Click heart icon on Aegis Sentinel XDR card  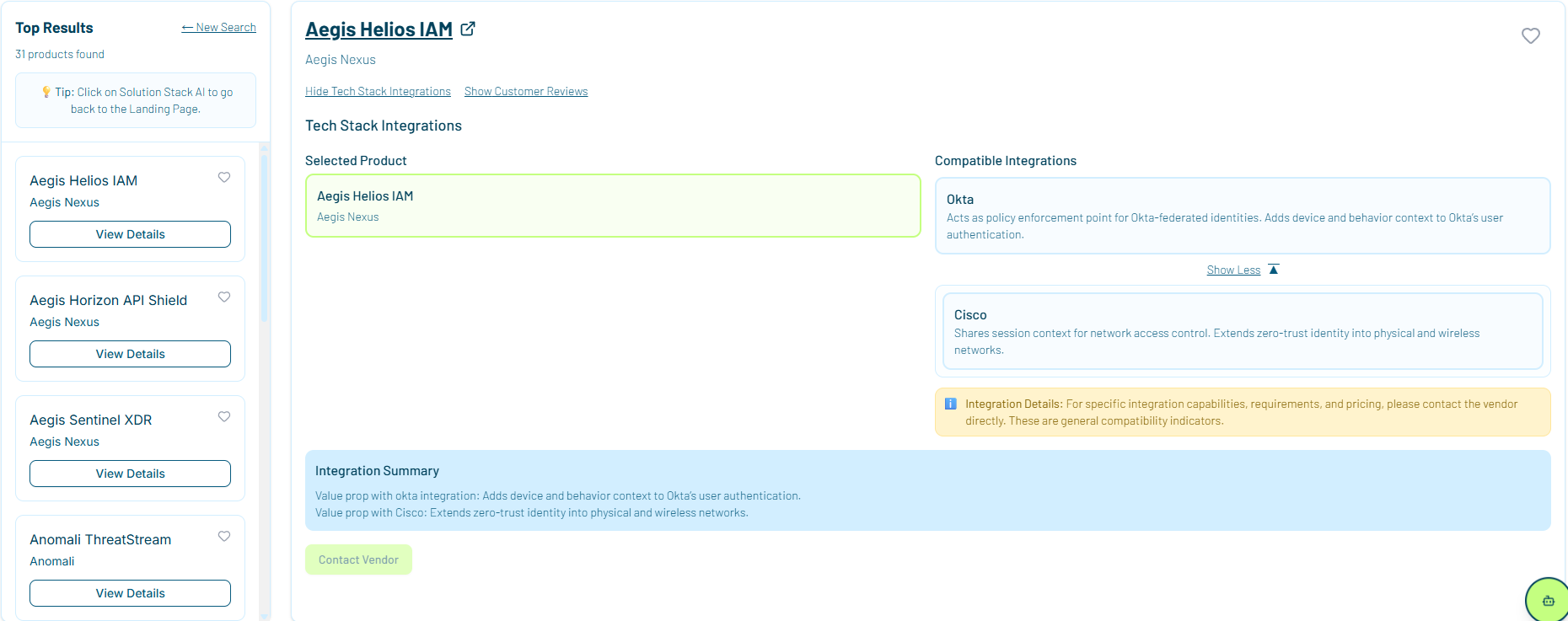[x=224, y=417]
